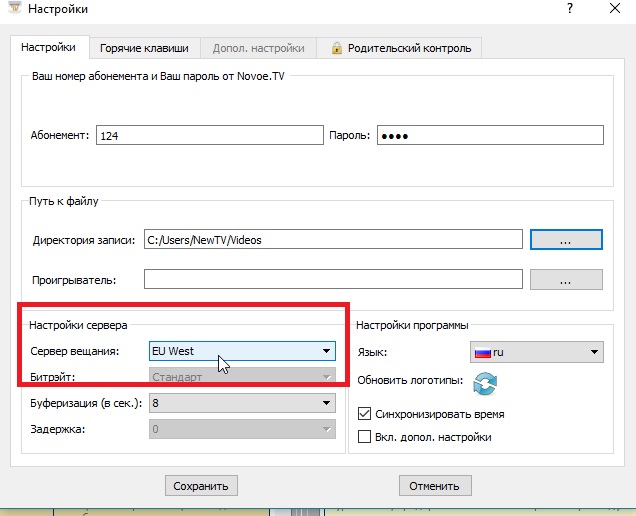Click the refresh logos icon

tap(485, 383)
